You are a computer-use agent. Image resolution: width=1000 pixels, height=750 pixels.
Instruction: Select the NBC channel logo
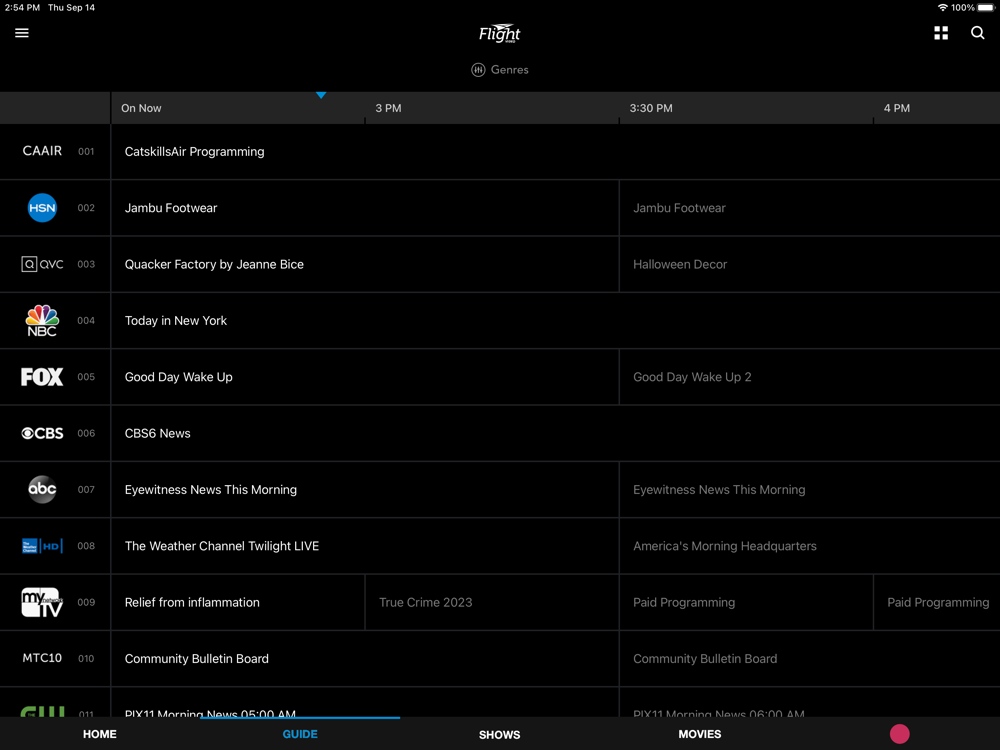[x=42, y=320]
